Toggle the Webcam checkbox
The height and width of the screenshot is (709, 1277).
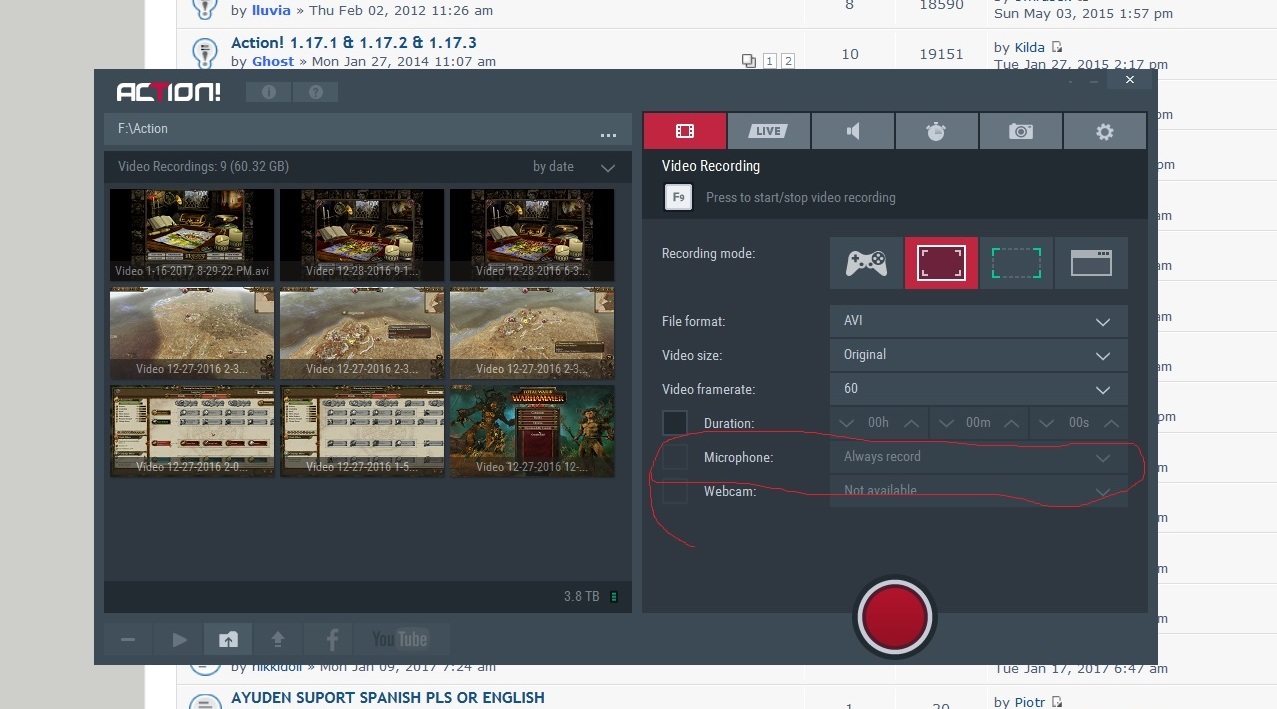675,491
